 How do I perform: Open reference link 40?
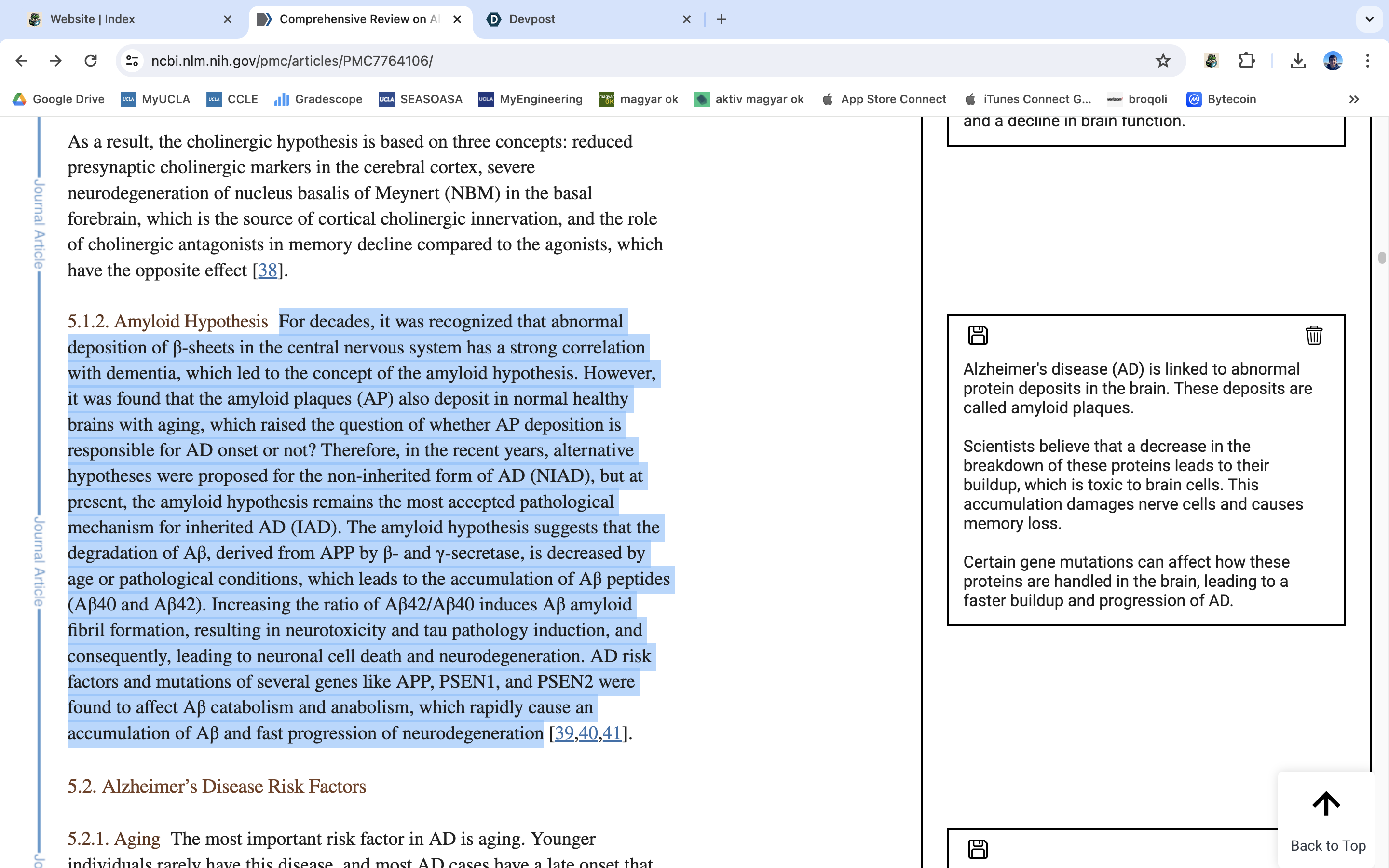pos(588,733)
